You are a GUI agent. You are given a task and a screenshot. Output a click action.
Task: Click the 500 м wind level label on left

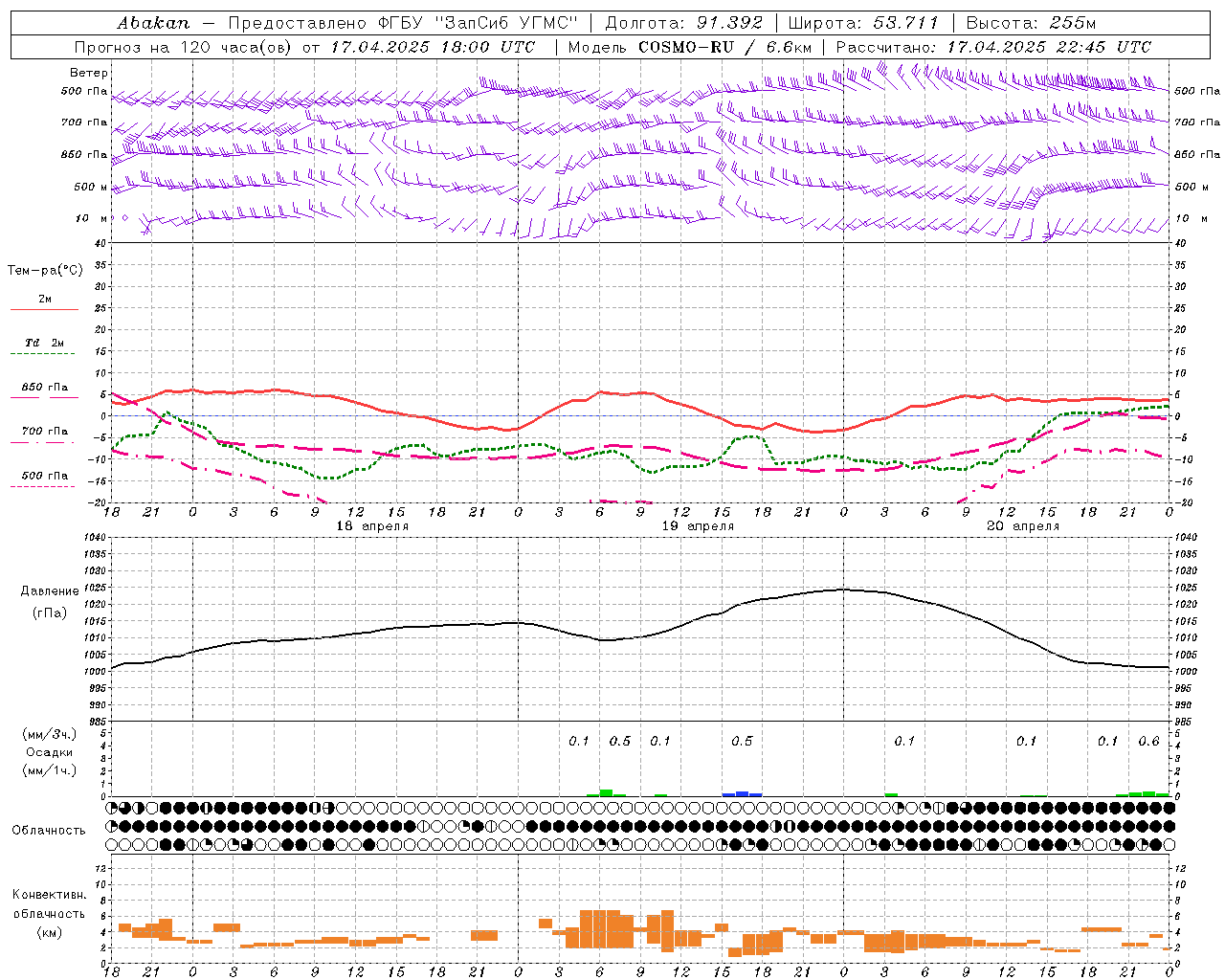91,187
